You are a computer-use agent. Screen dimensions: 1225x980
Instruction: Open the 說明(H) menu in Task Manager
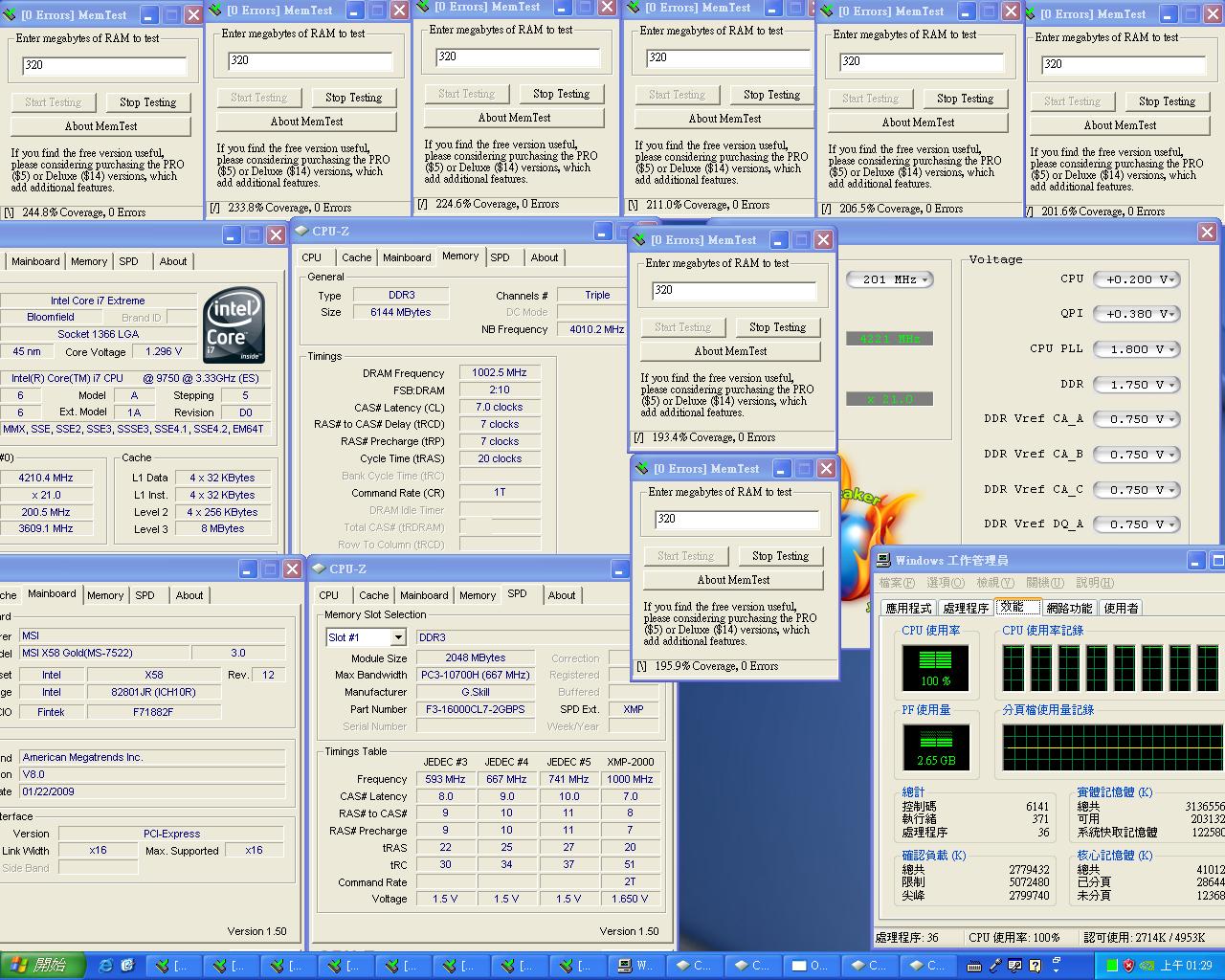tap(1095, 583)
